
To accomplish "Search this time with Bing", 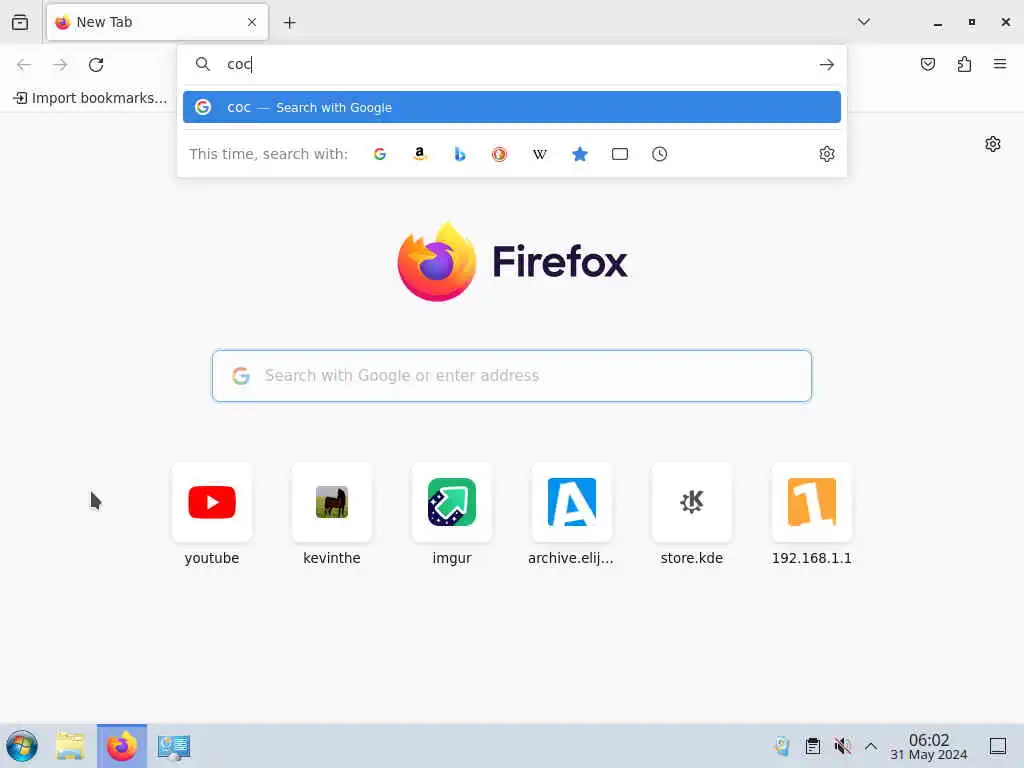I will (460, 154).
